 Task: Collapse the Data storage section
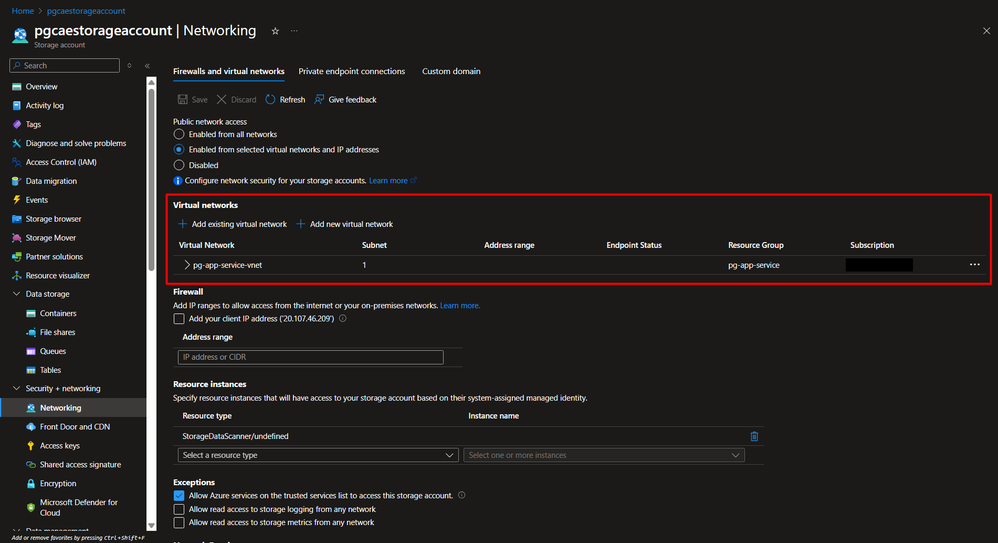[x=17, y=294]
